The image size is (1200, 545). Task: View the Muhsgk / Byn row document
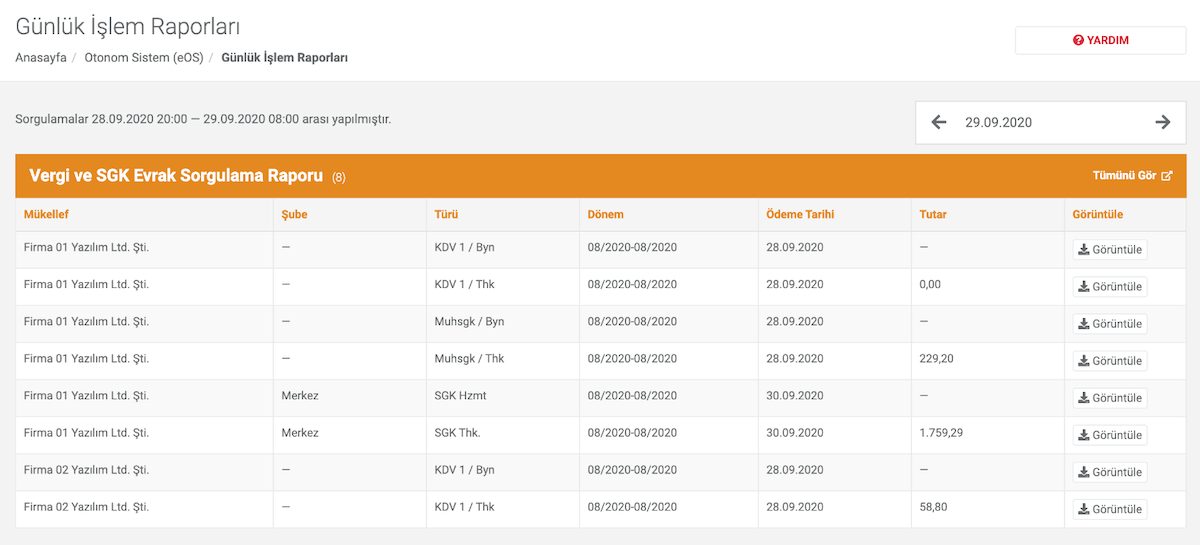(x=1110, y=324)
